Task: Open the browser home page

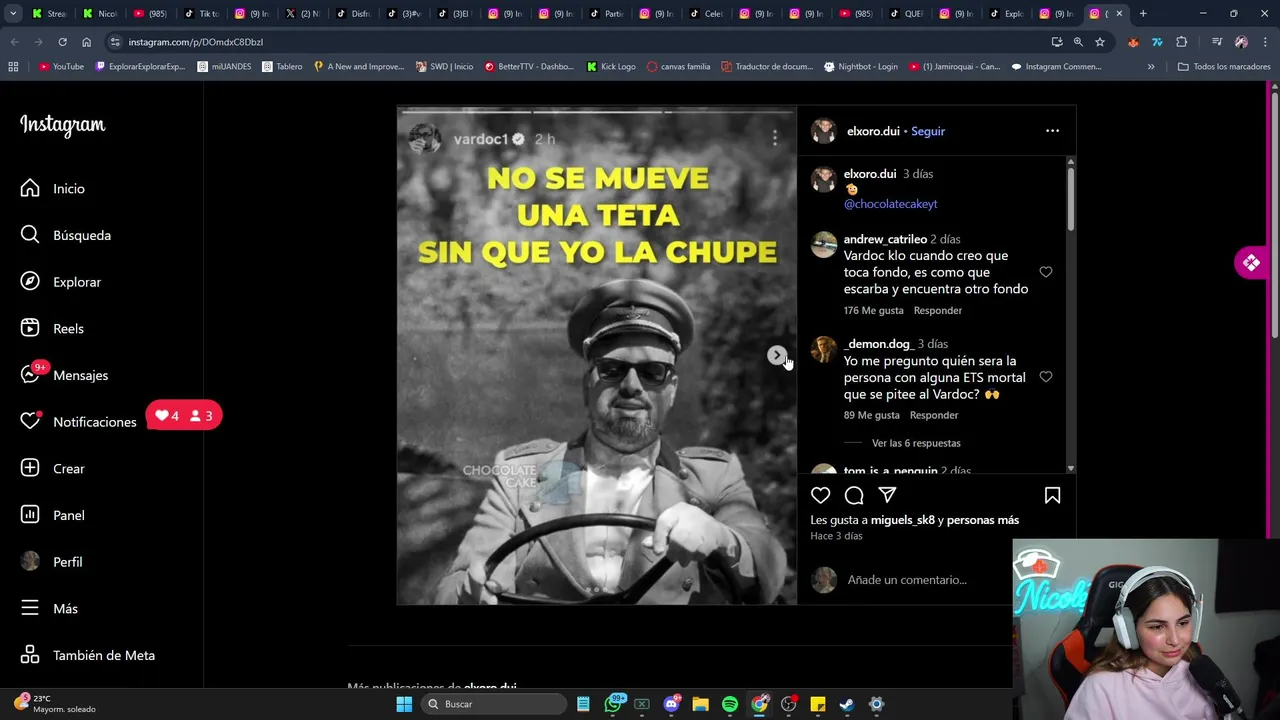Action: pyautogui.click(x=86, y=42)
